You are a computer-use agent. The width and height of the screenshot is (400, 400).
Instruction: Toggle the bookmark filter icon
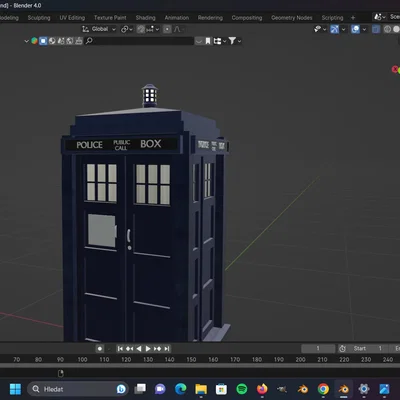point(208,41)
